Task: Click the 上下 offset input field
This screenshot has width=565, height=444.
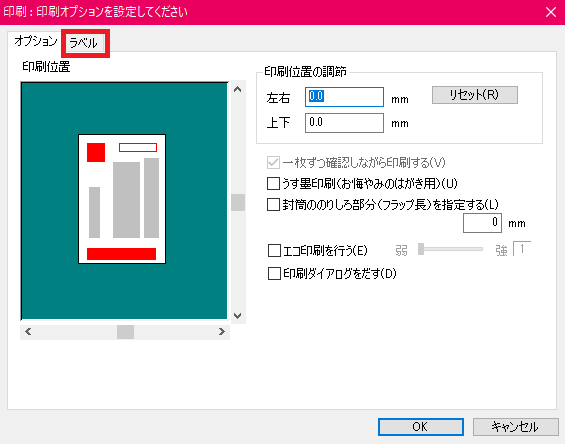Action: pos(344,123)
